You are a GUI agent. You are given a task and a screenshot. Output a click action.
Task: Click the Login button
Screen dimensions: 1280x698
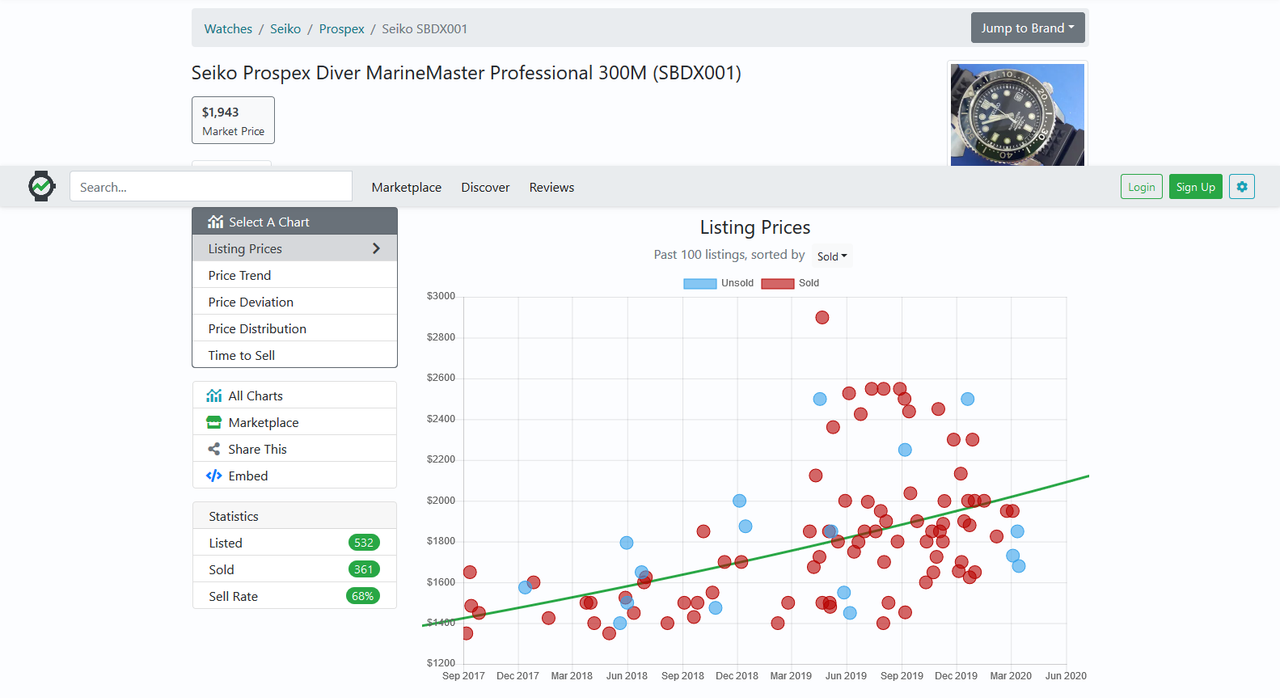point(1141,187)
